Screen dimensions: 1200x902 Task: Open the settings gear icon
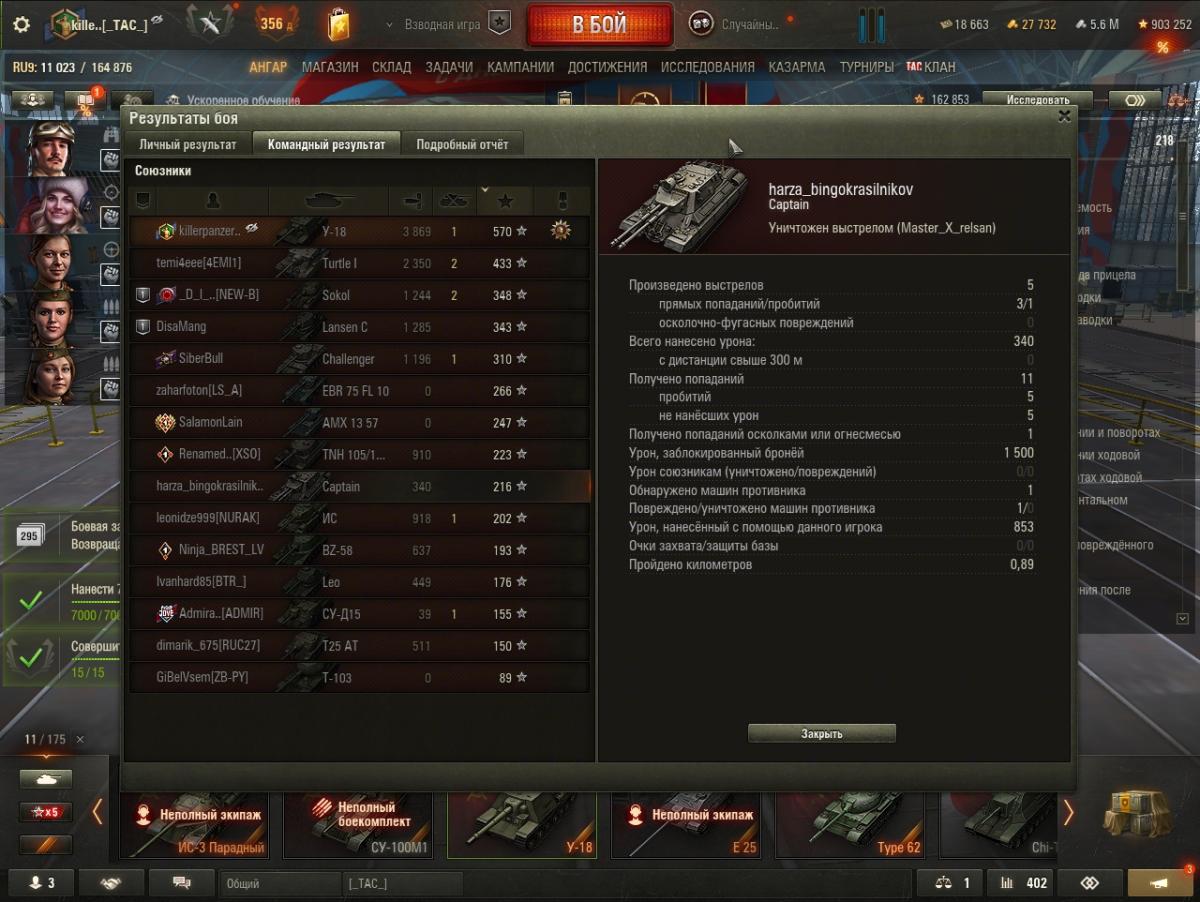coord(20,24)
